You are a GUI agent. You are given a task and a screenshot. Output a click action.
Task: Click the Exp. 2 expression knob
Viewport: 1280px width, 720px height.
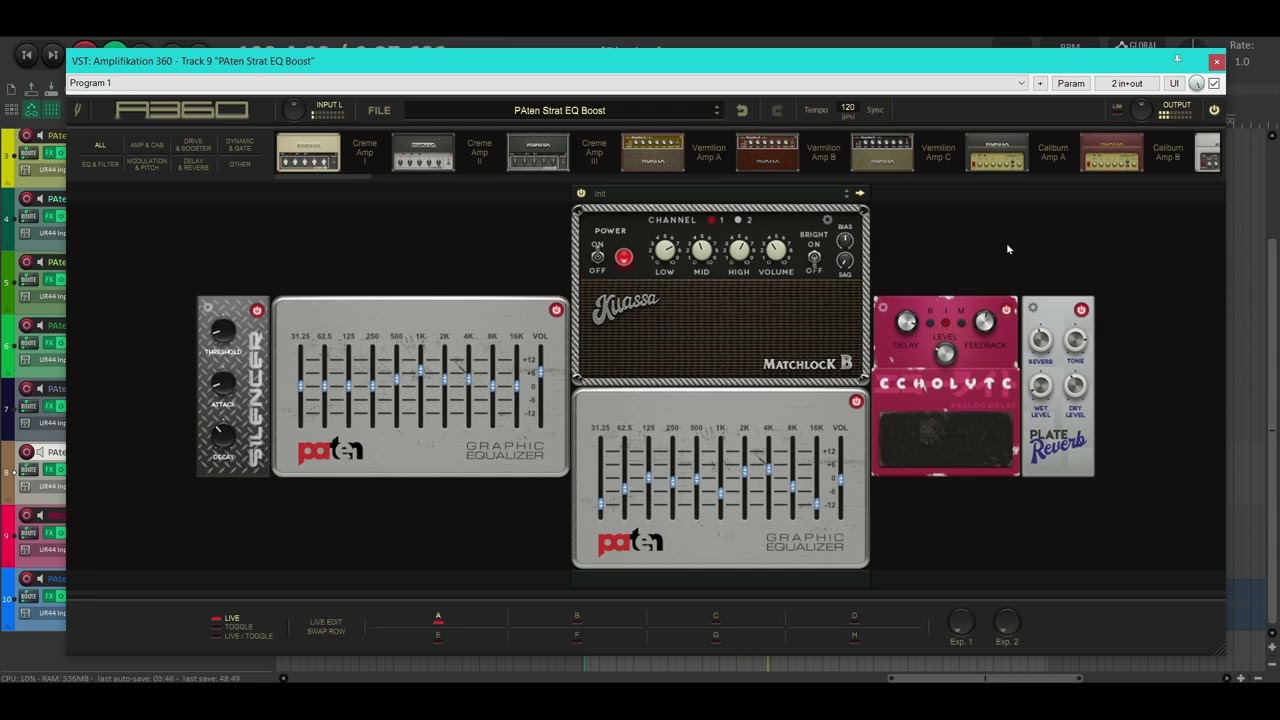point(1006,622)
